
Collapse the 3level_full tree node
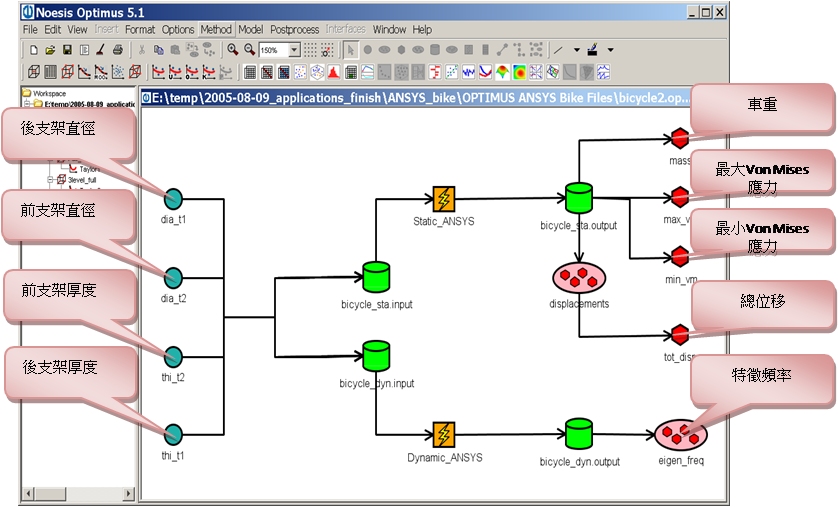(49, 180)
